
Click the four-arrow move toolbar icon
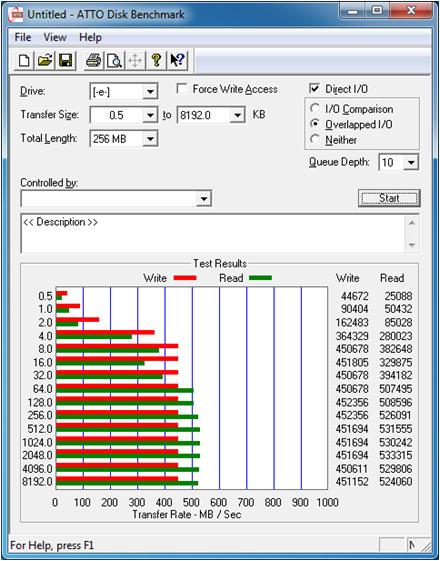(x=135, y=60)
